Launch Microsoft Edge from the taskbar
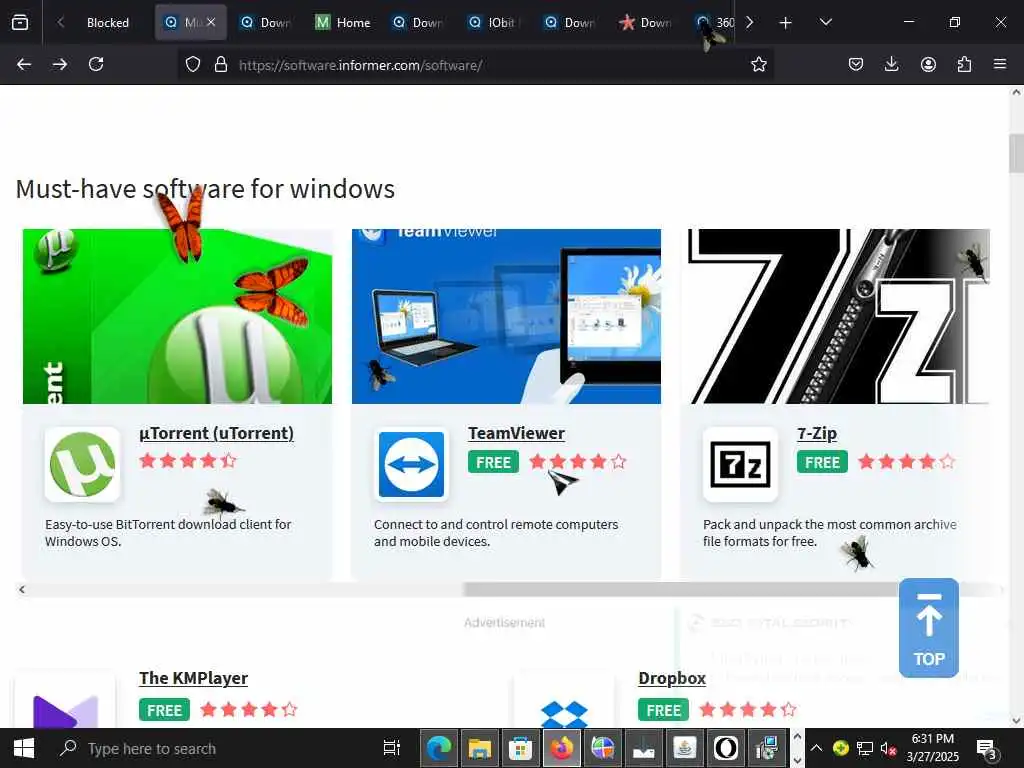 [x=439, y=748]
